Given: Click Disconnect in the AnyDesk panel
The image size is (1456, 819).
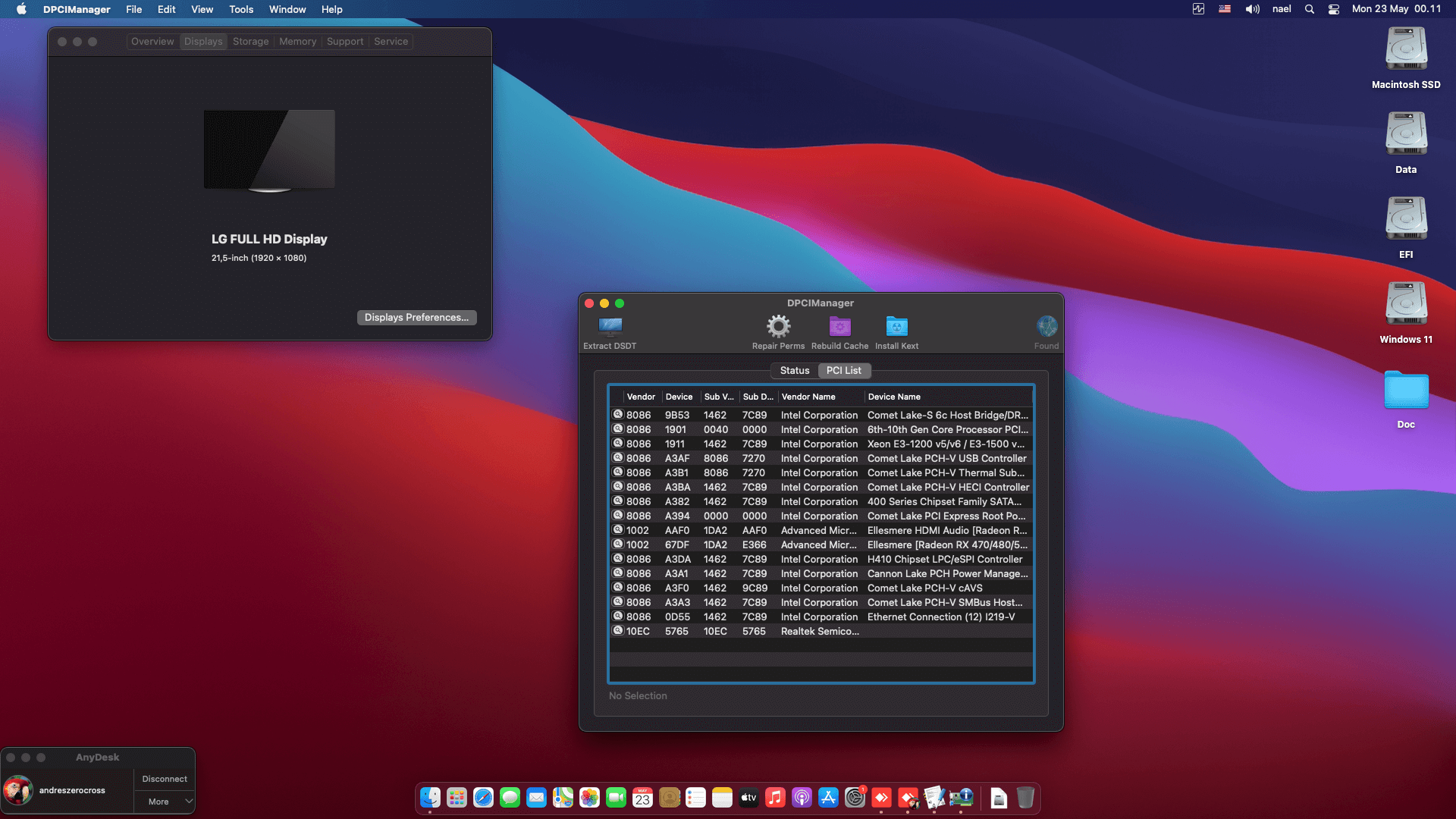Looking at the screenshot, I should (x=165, y=778).
